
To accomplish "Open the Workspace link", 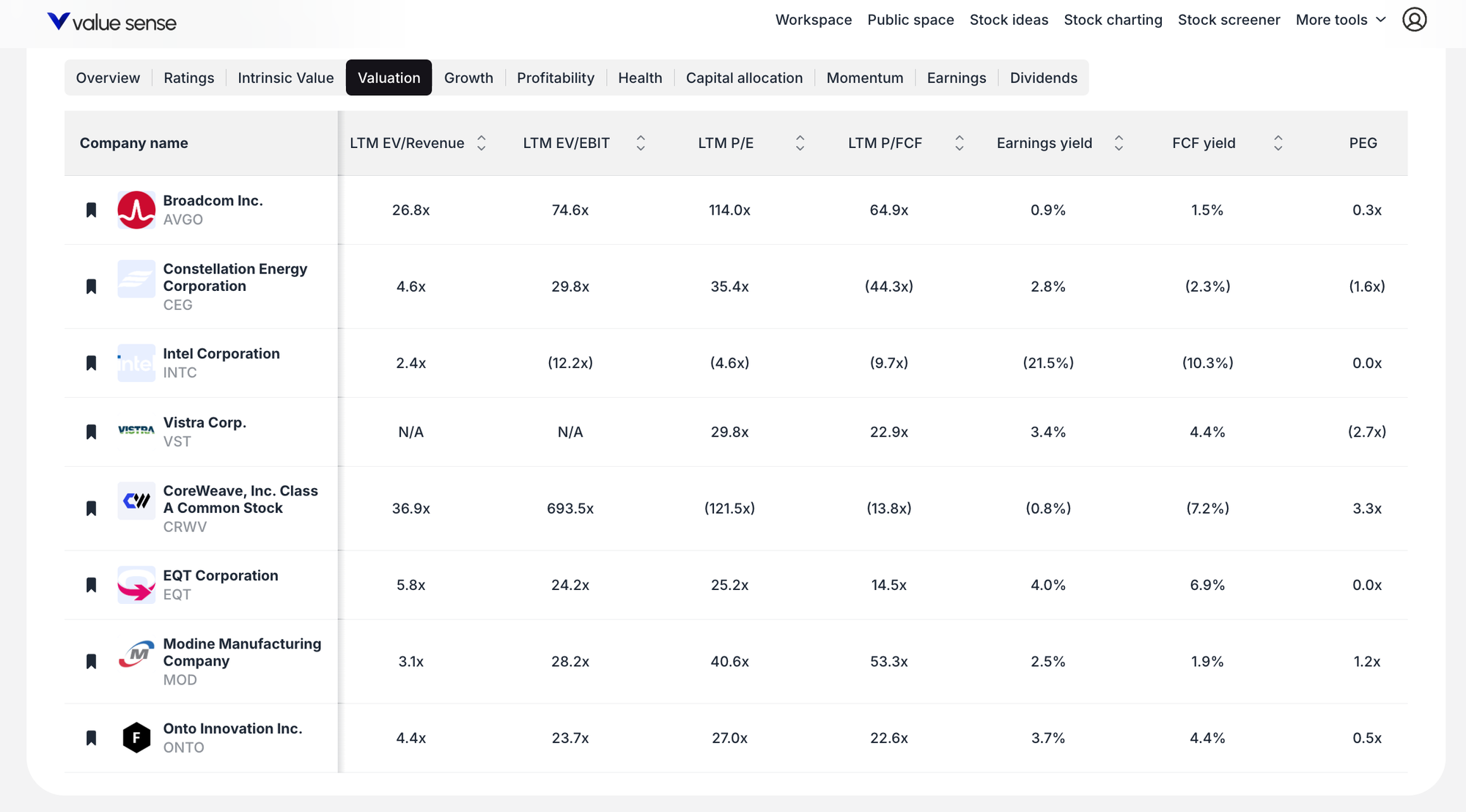I will tap(813, 20).
